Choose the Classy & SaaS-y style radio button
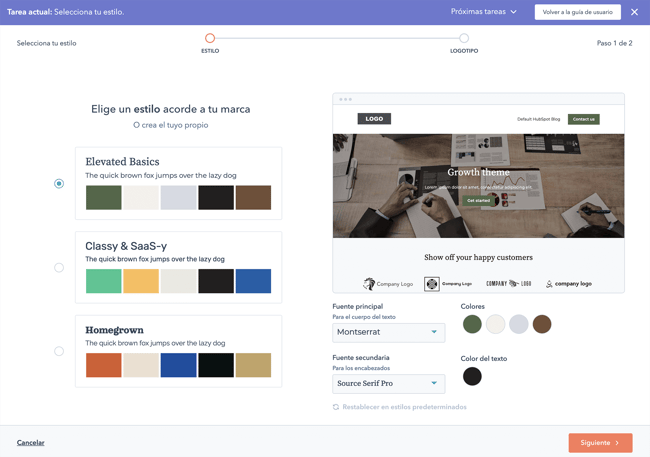Screen dimensions: 650x457 point(59,267)
